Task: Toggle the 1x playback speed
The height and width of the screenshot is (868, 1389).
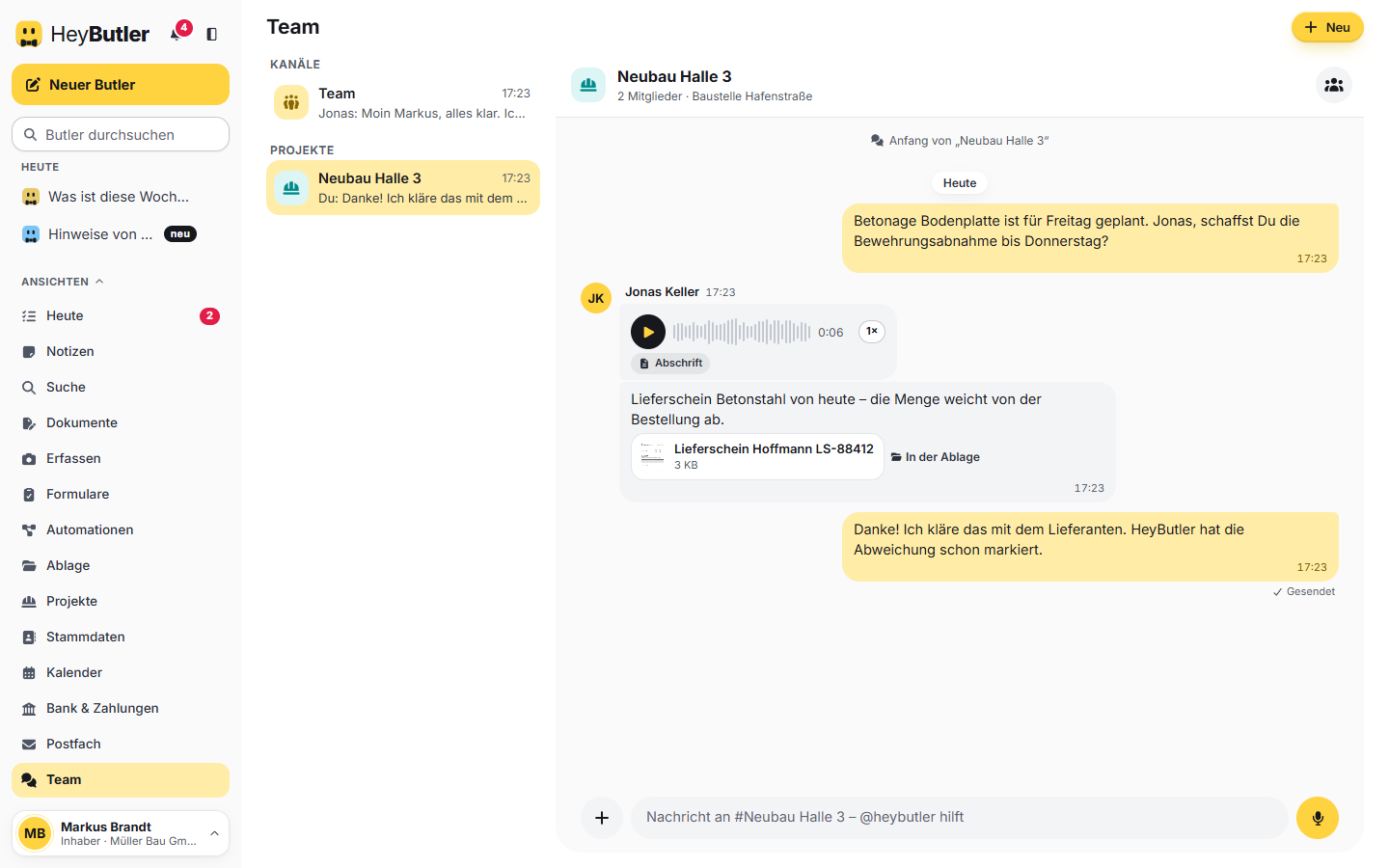Action: pos(872,332)
